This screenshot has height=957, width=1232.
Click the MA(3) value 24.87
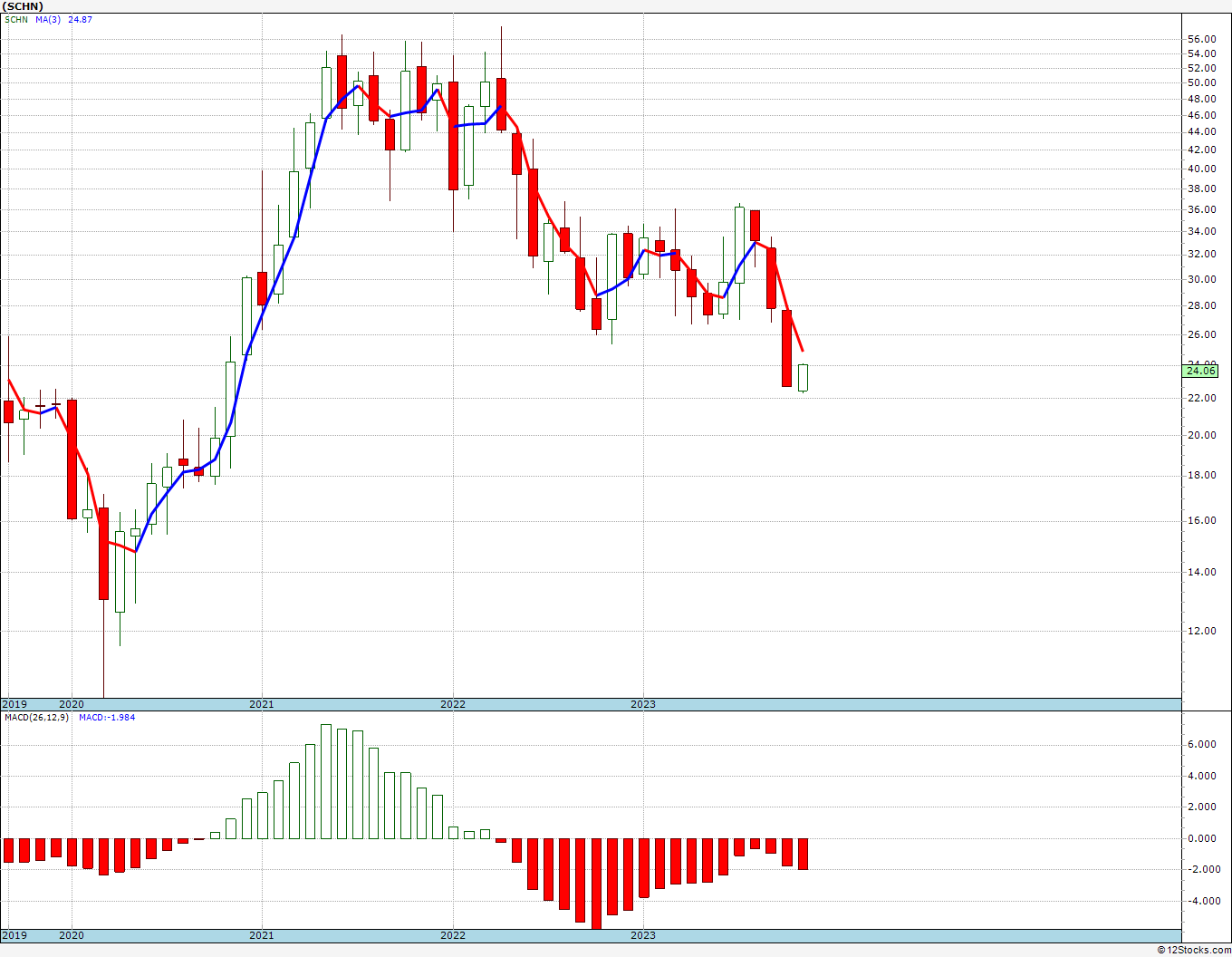[80, 19]
